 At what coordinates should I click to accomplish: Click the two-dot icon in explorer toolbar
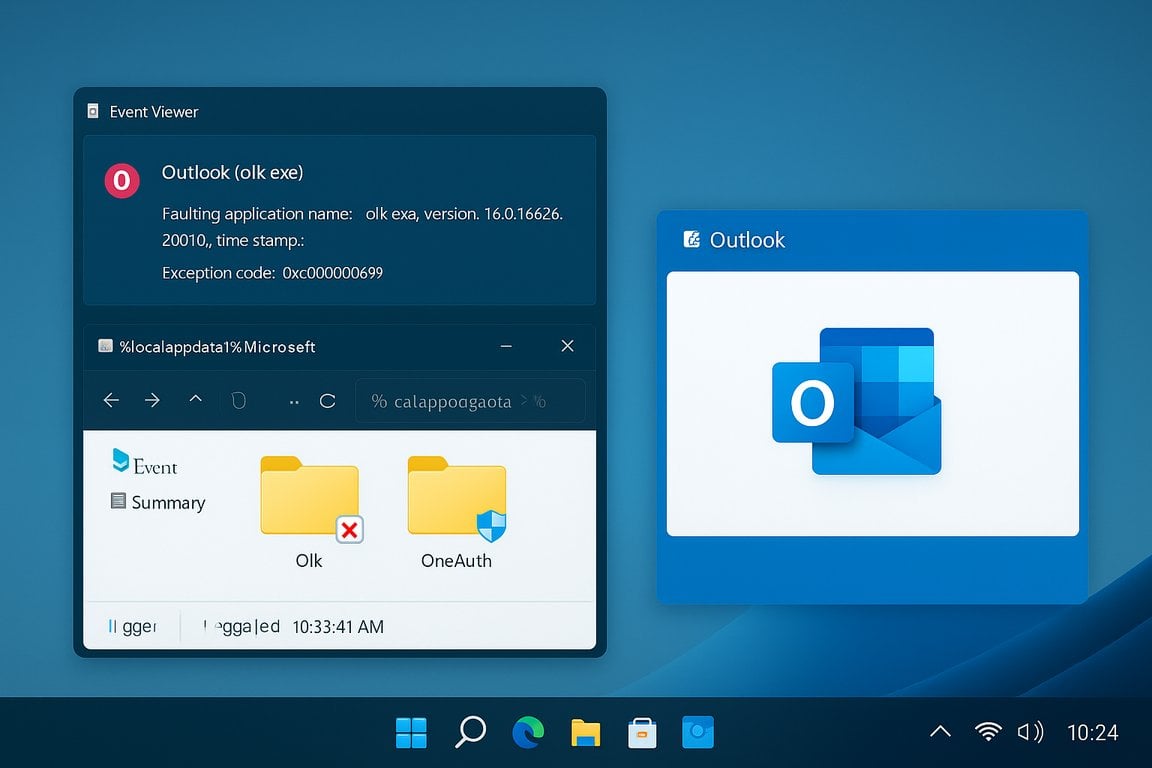294,403
